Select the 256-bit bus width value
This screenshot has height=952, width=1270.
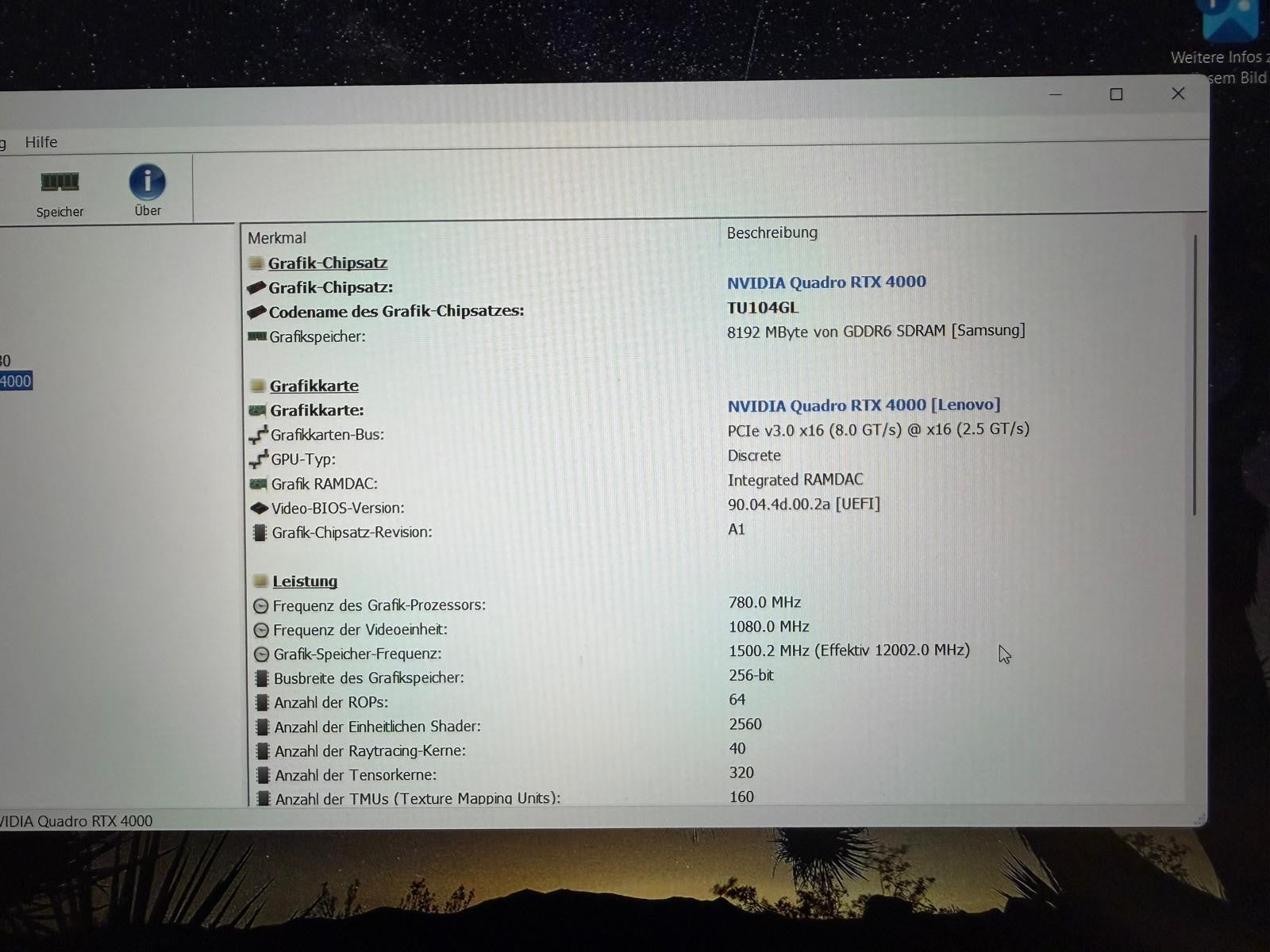pyautogui.click(x=751, y=675)
